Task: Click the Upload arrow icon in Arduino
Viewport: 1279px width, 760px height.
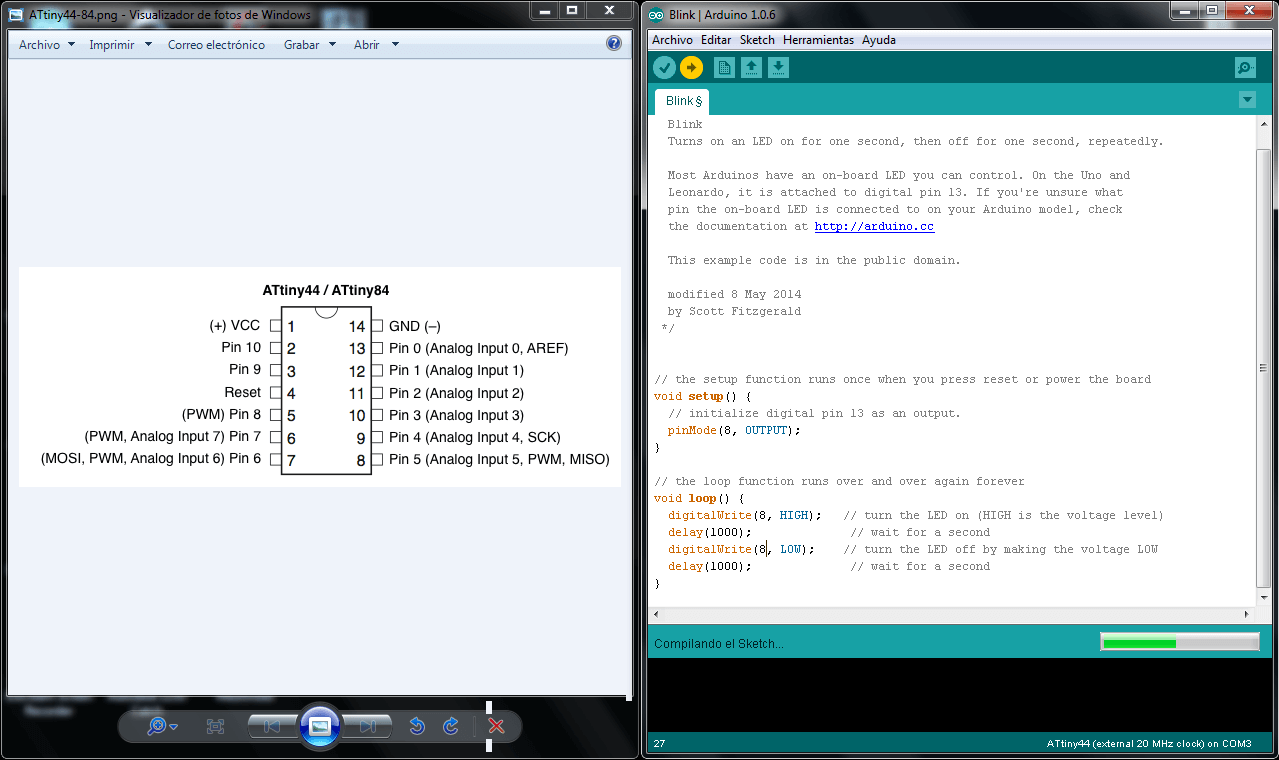Action: tap(691, 68)
